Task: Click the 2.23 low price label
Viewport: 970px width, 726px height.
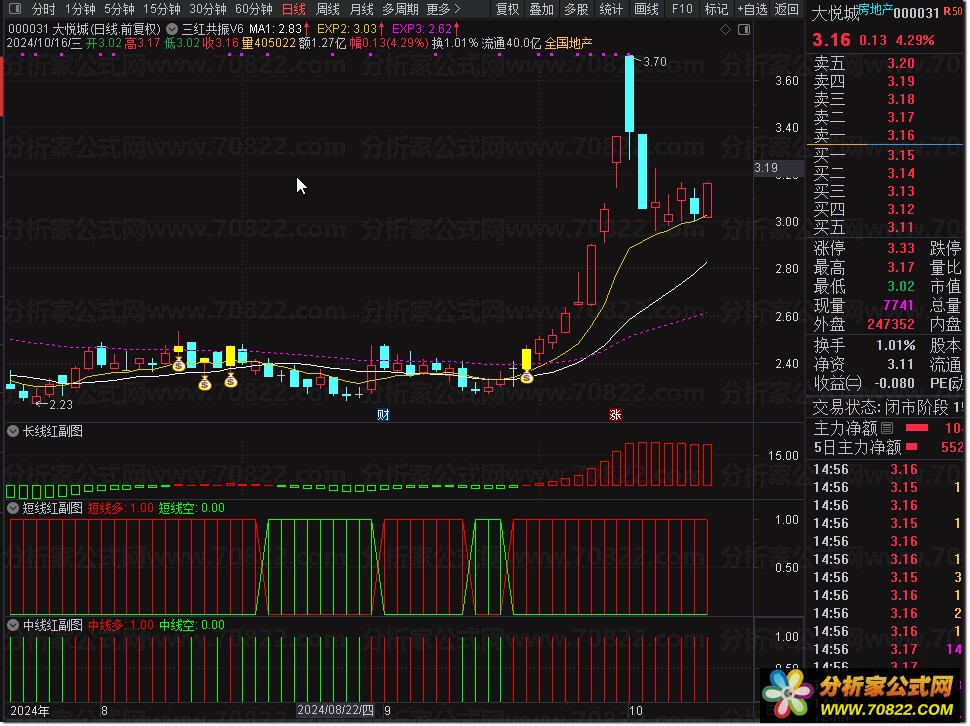Action: click(61, 405)
